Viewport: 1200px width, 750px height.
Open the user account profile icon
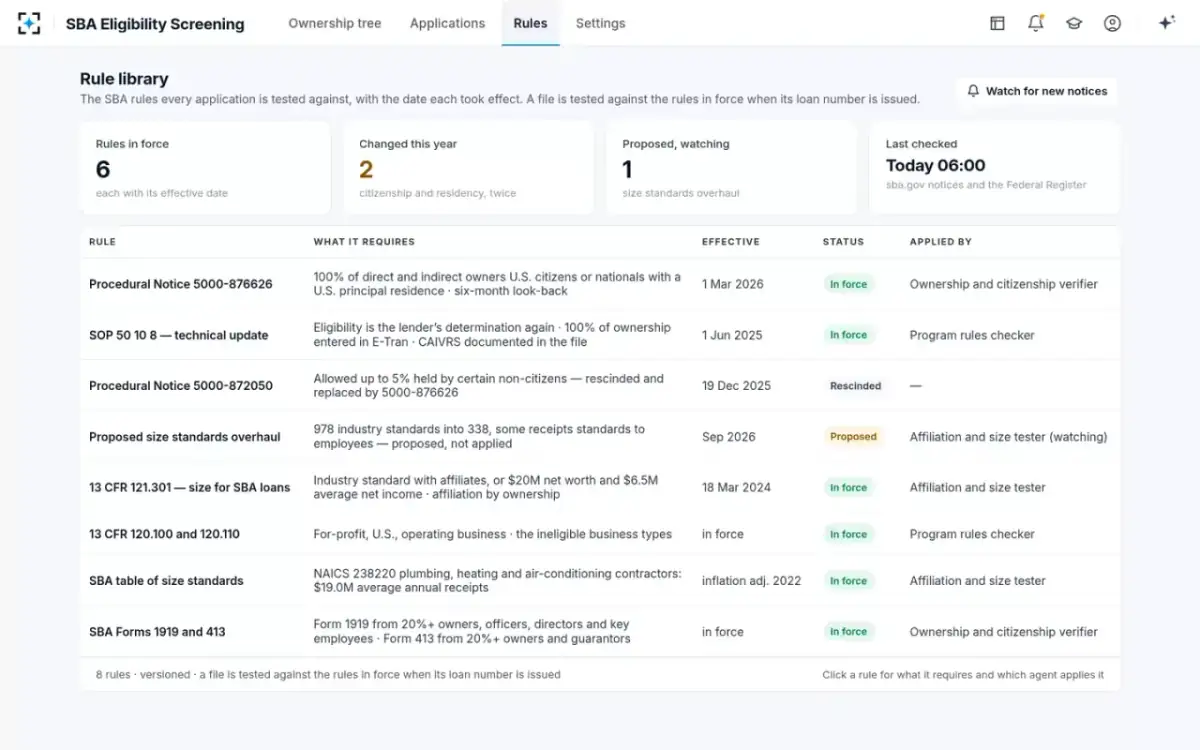click(1112, 23)
